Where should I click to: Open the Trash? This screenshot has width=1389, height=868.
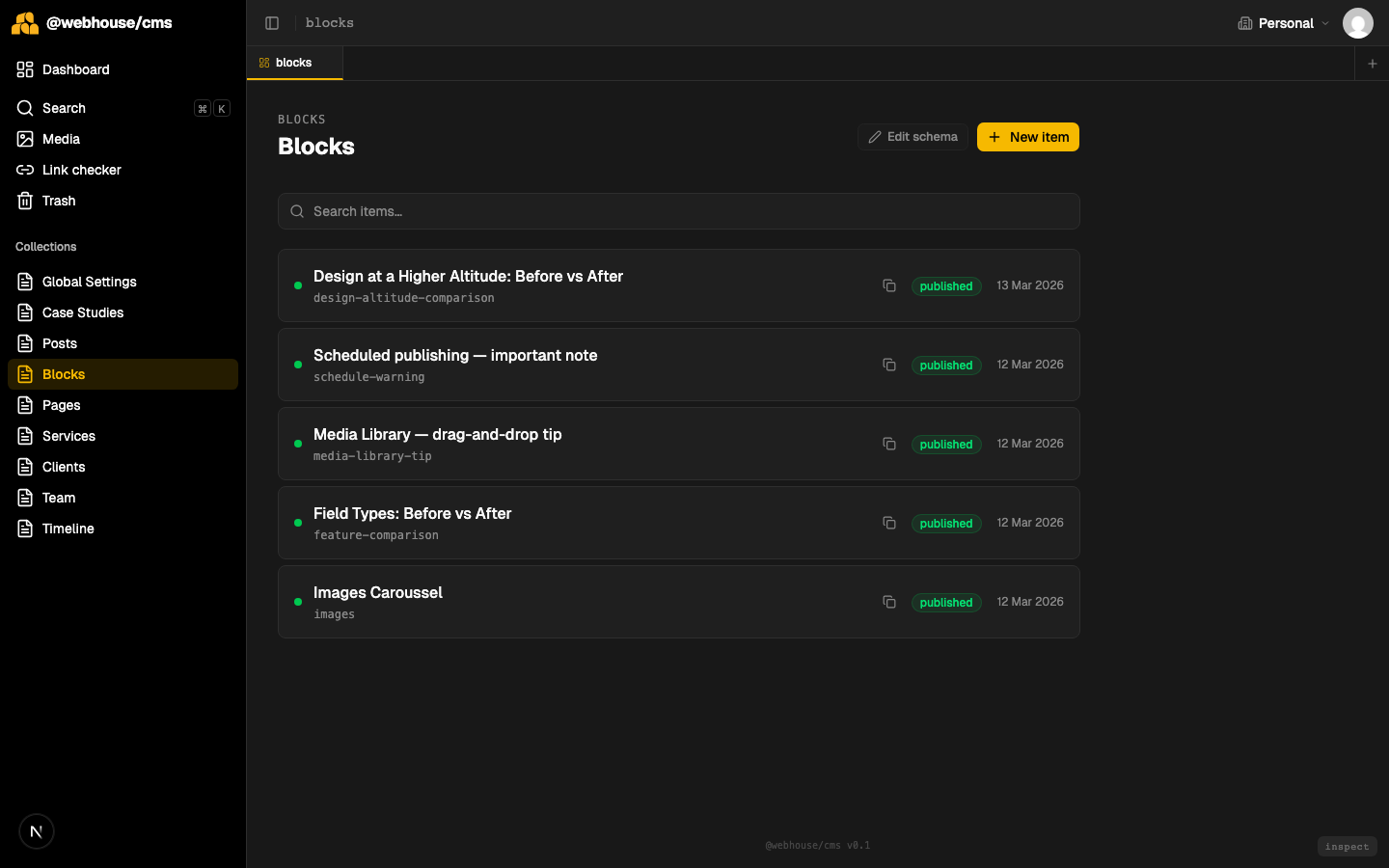pos(58,201)
